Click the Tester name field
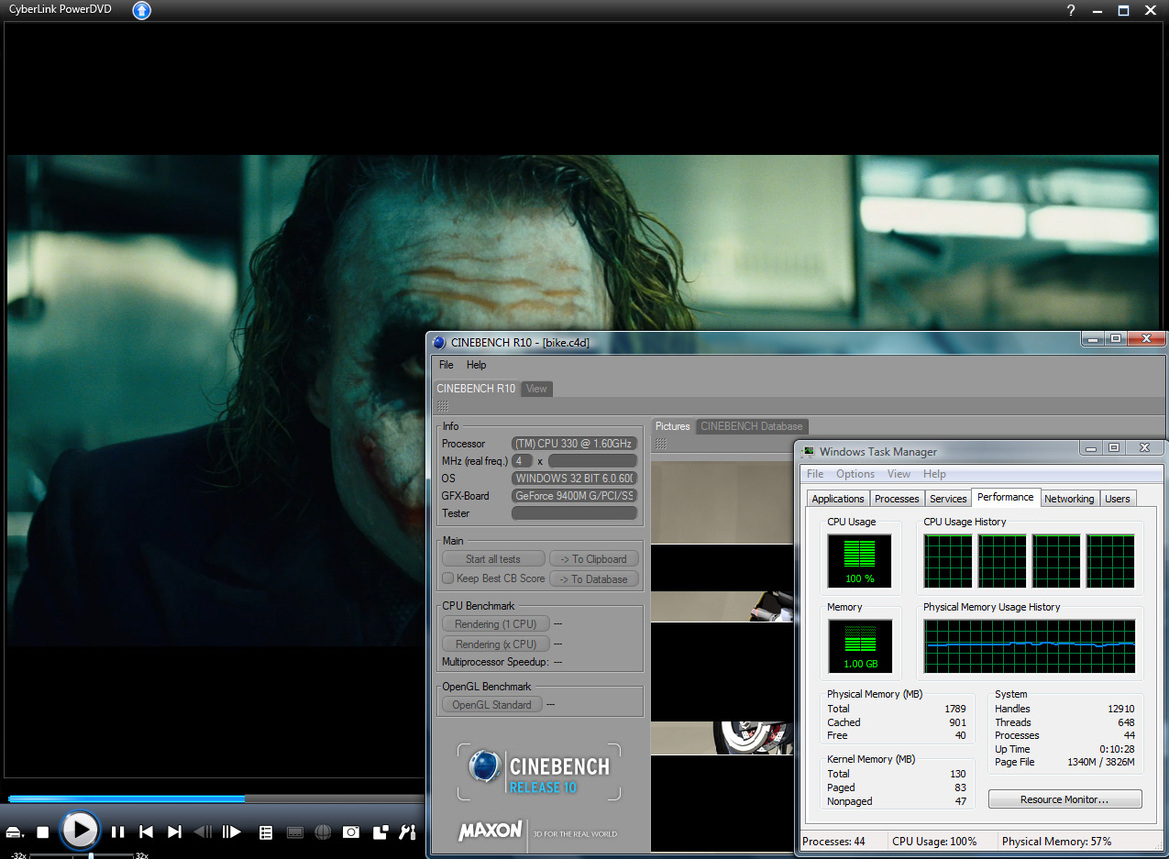The height and width of the screenshot is (859, 1169). click(574, 513)
